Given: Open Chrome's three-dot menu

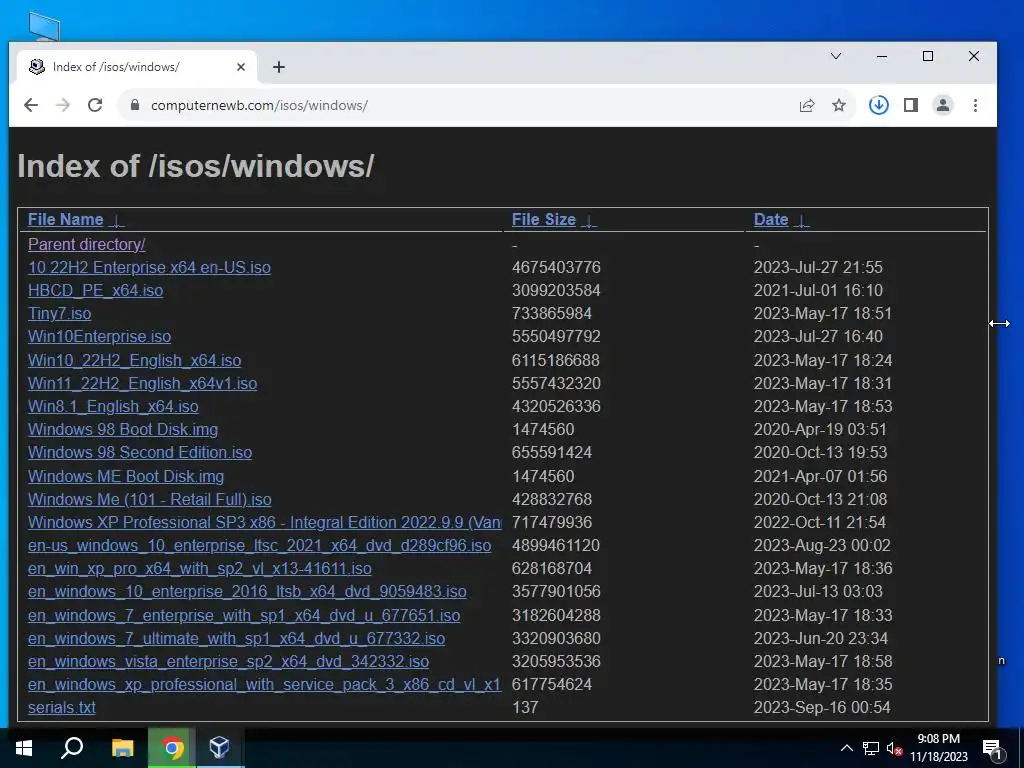Looking at the screenshot, I should [975, 105].
